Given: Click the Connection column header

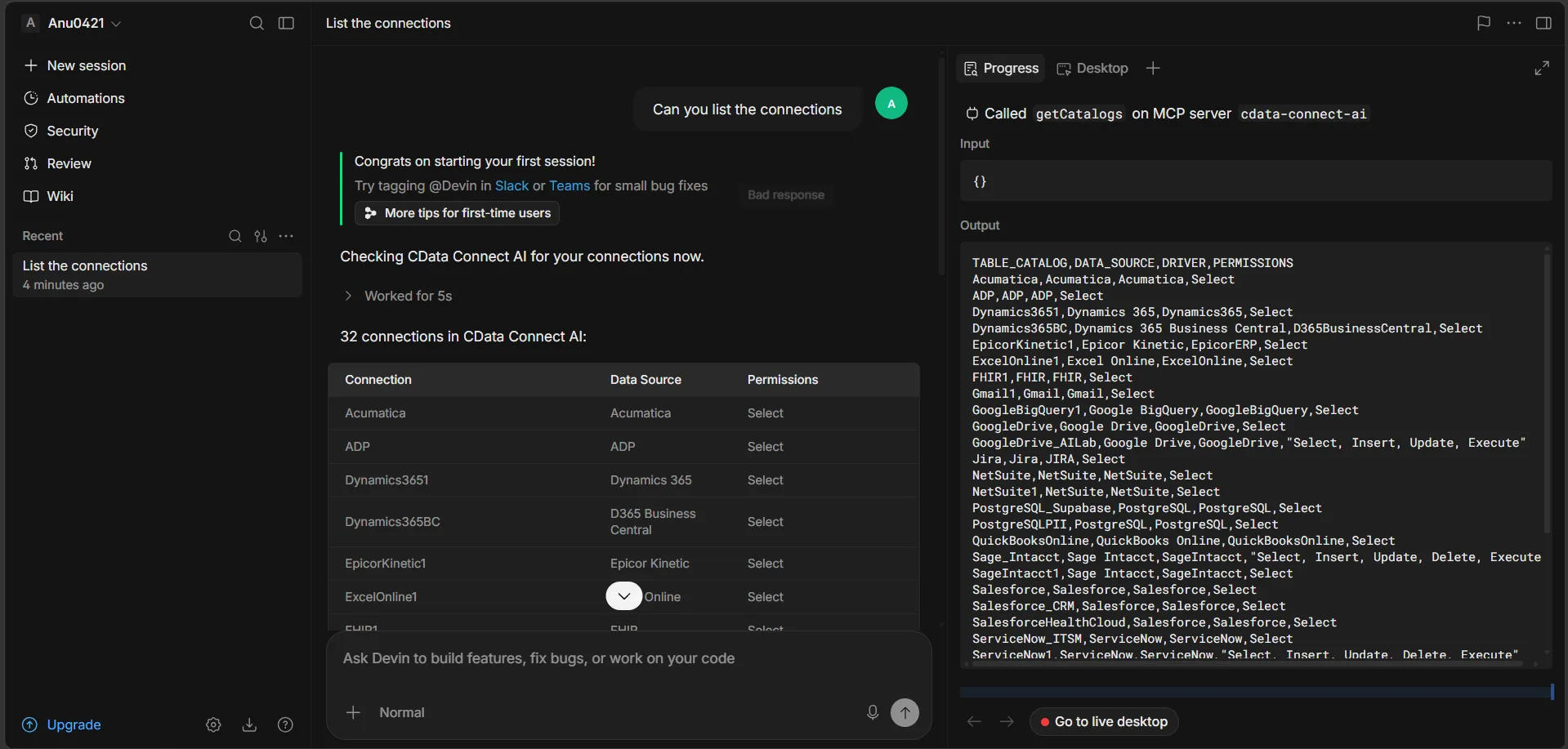Looking at the screenshot, I should tap(378, 380).
